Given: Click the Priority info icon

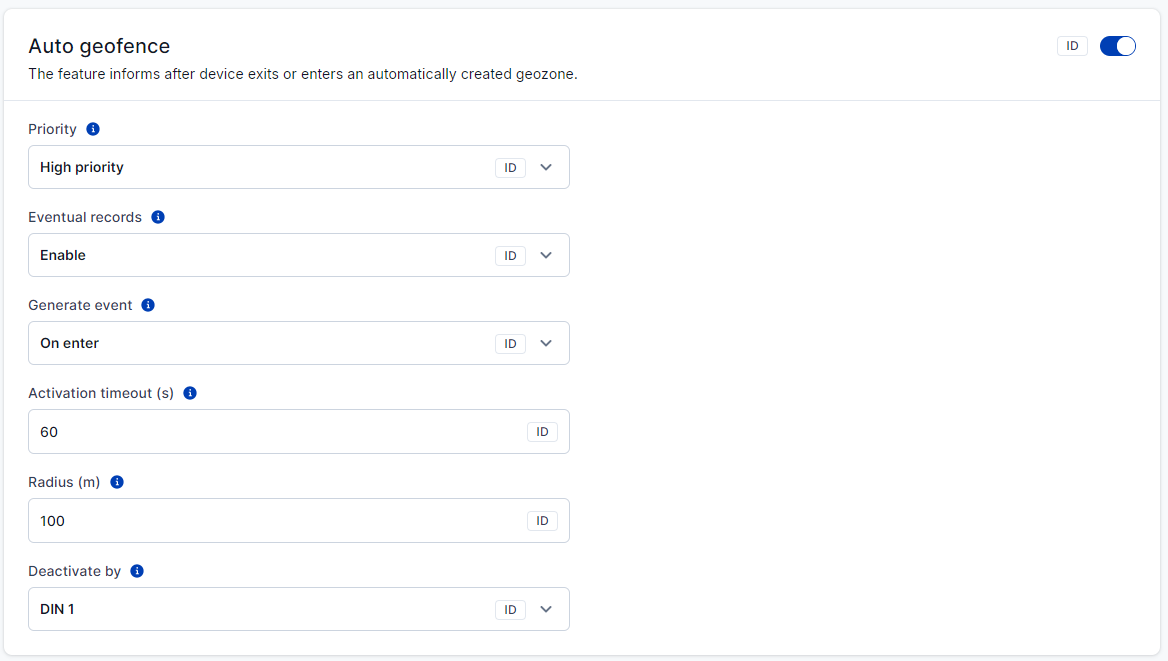Looking at the screenshot, I should pyautogui.click(x=93, y=129).
